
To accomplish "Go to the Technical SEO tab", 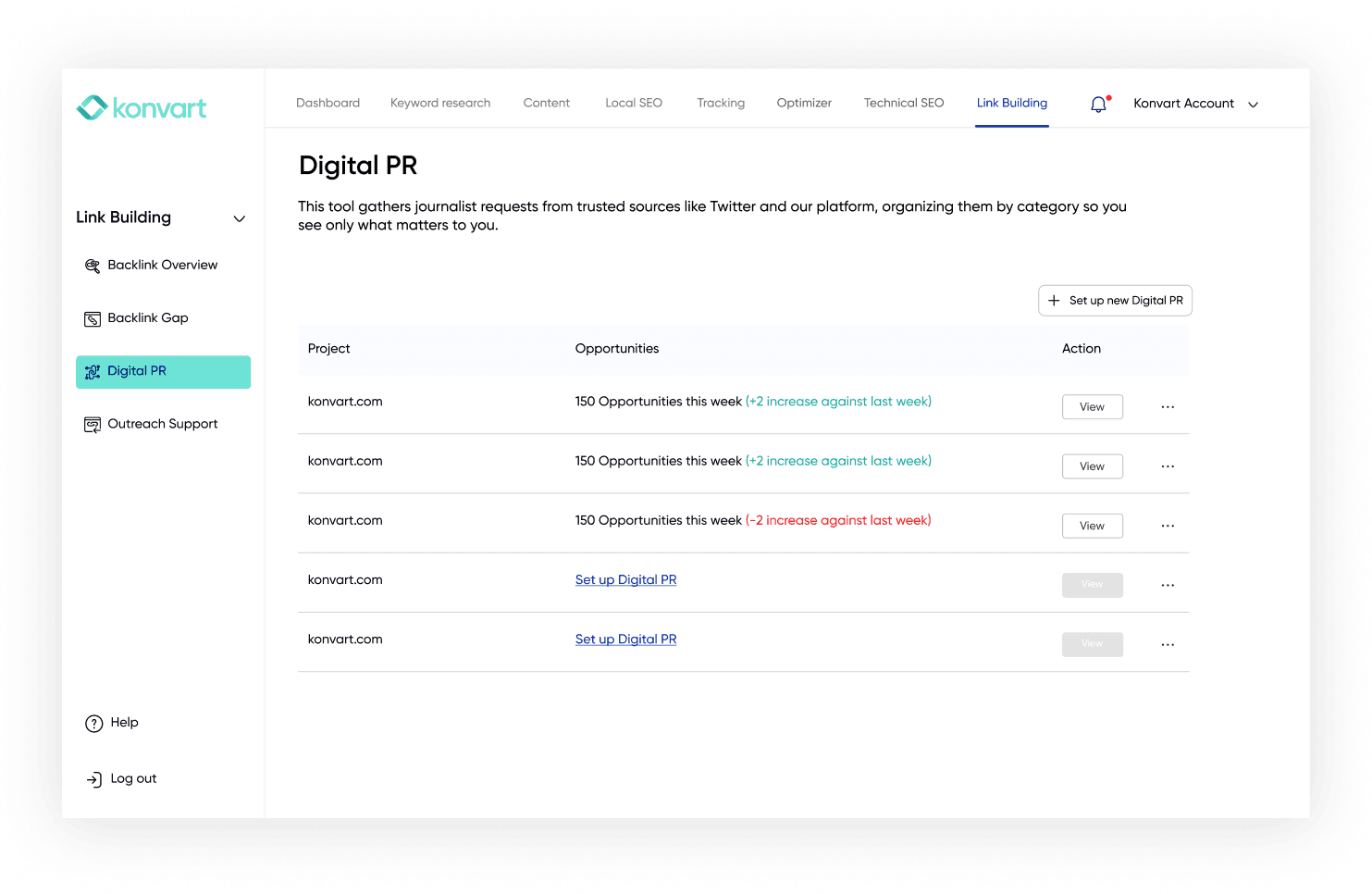I will click(903, 103).
